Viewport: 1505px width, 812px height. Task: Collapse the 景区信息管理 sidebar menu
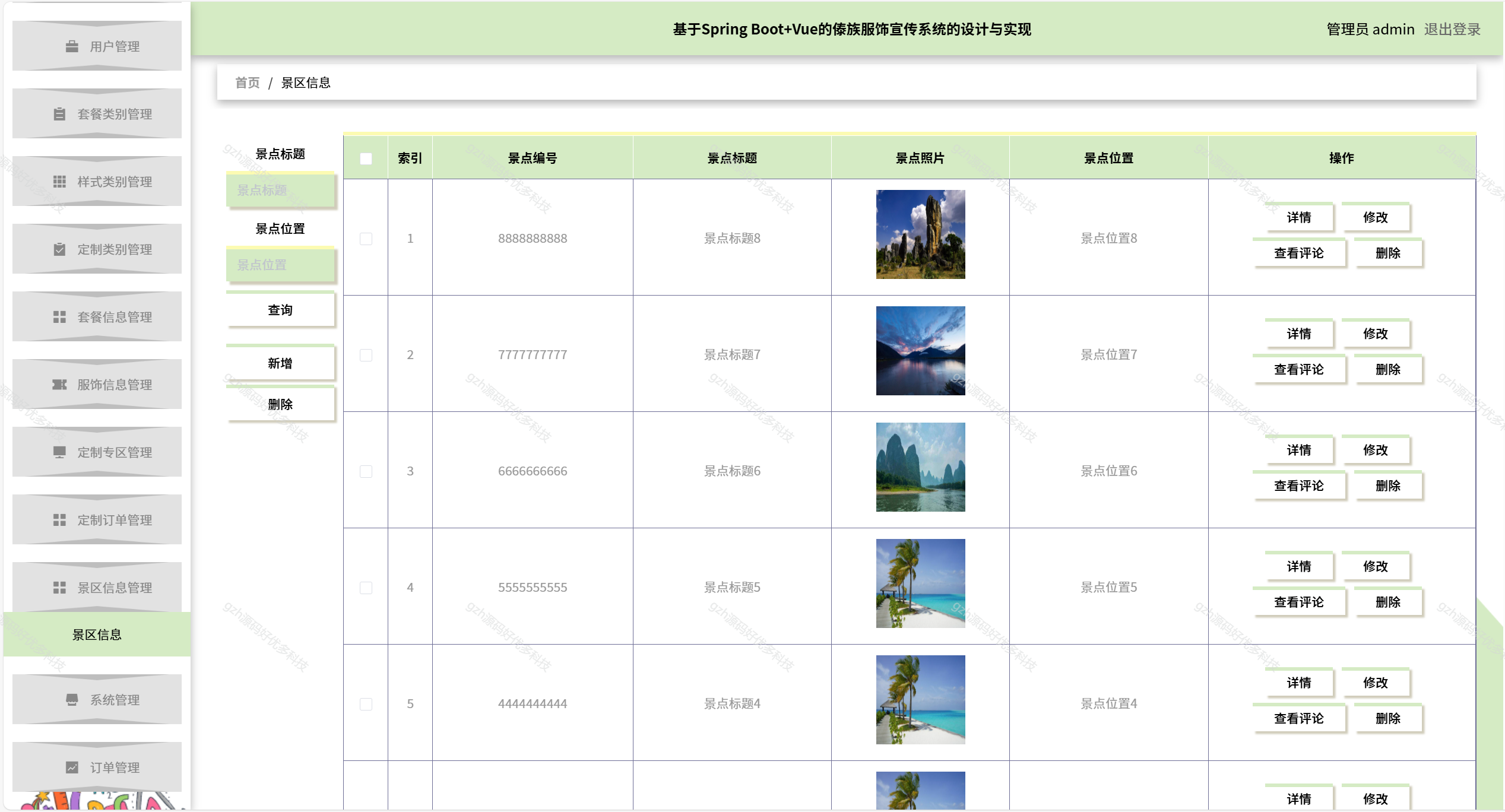(x=97, y=588)
